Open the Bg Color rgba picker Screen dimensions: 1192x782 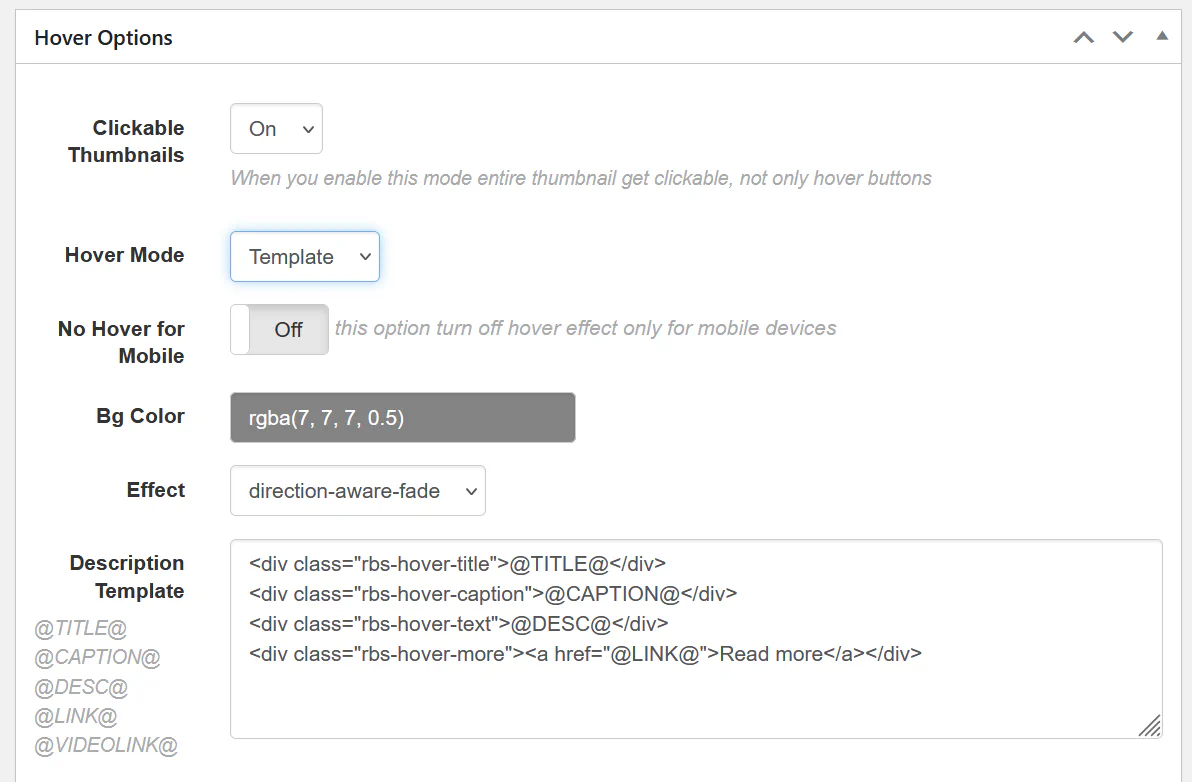[x=403, y=417]
